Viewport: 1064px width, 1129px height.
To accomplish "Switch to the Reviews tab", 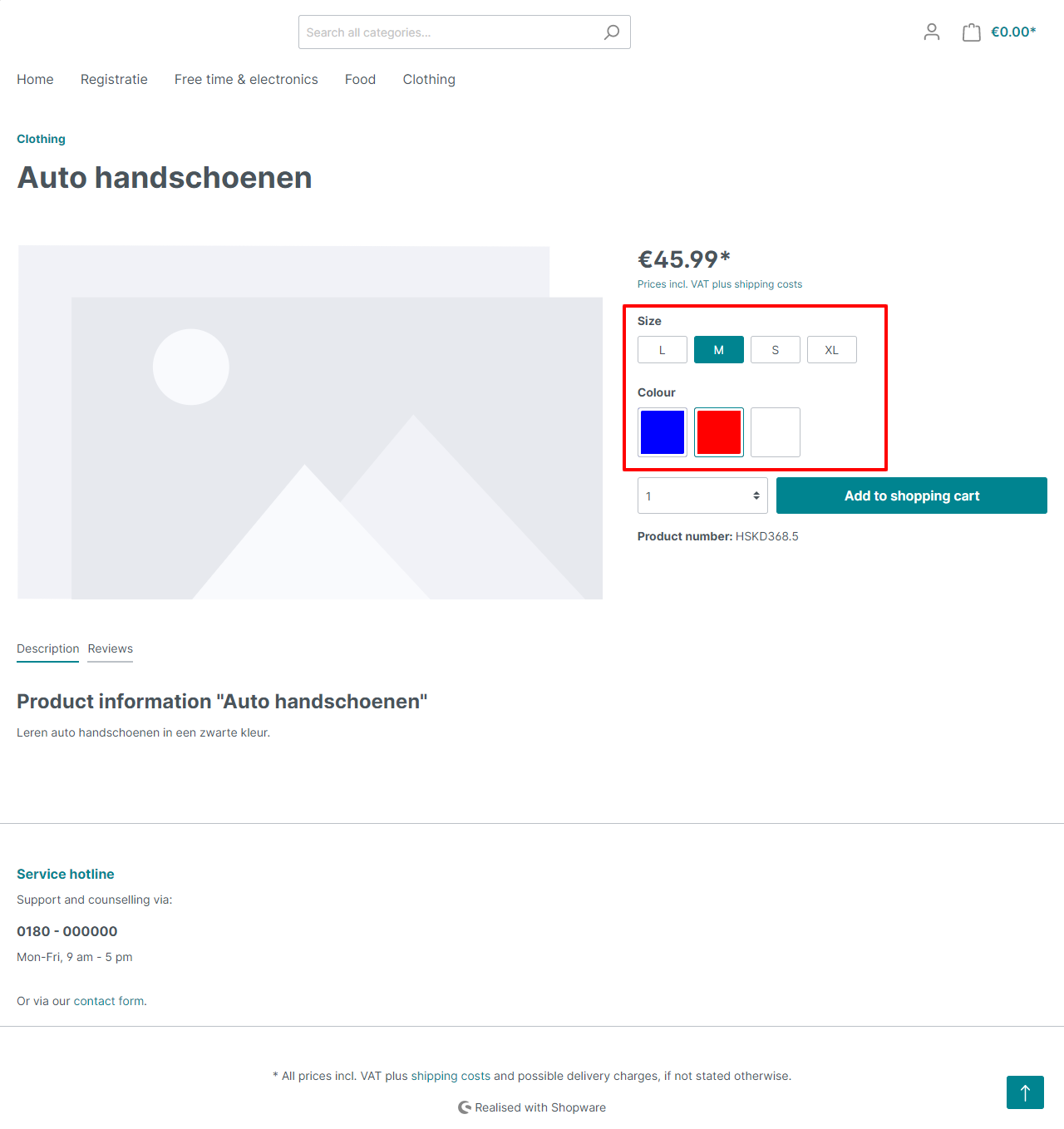I will (x=110, y=648).
